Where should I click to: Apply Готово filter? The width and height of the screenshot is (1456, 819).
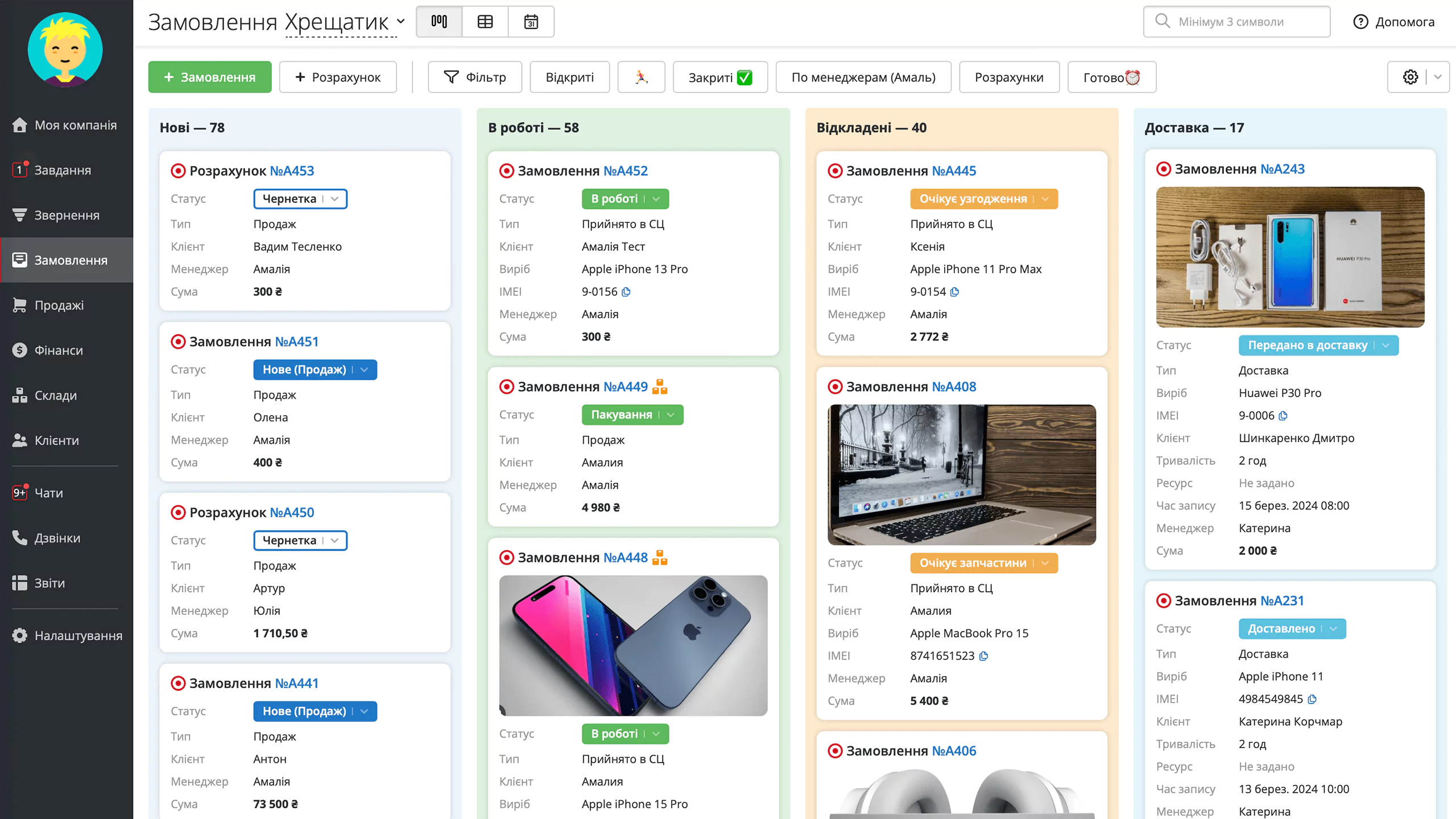pyautogui.click(x=1112, y=77)
